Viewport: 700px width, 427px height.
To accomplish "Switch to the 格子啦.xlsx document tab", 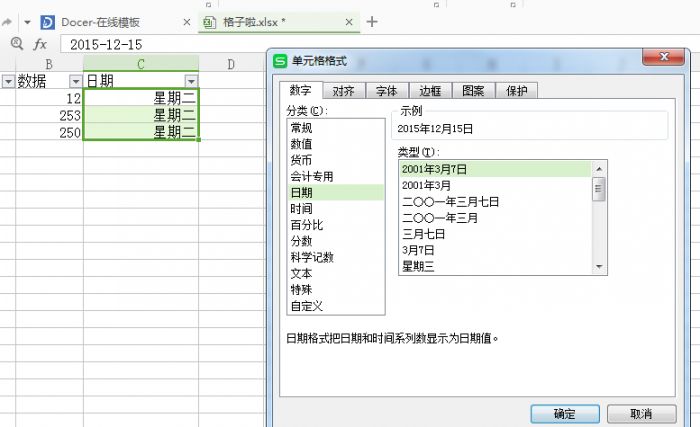I will click(279, 22).
